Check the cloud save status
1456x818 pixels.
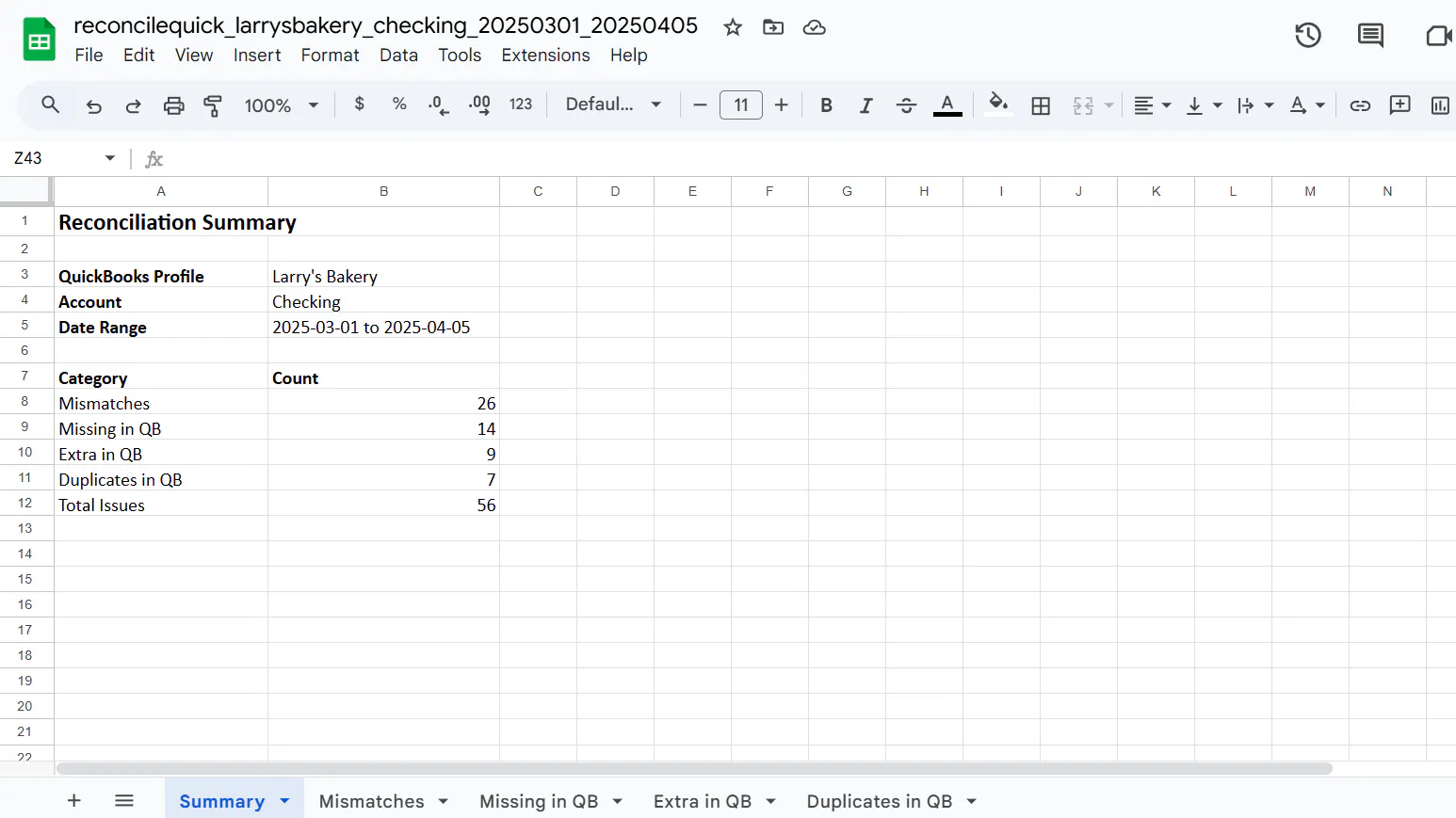(x=815, y=27)
